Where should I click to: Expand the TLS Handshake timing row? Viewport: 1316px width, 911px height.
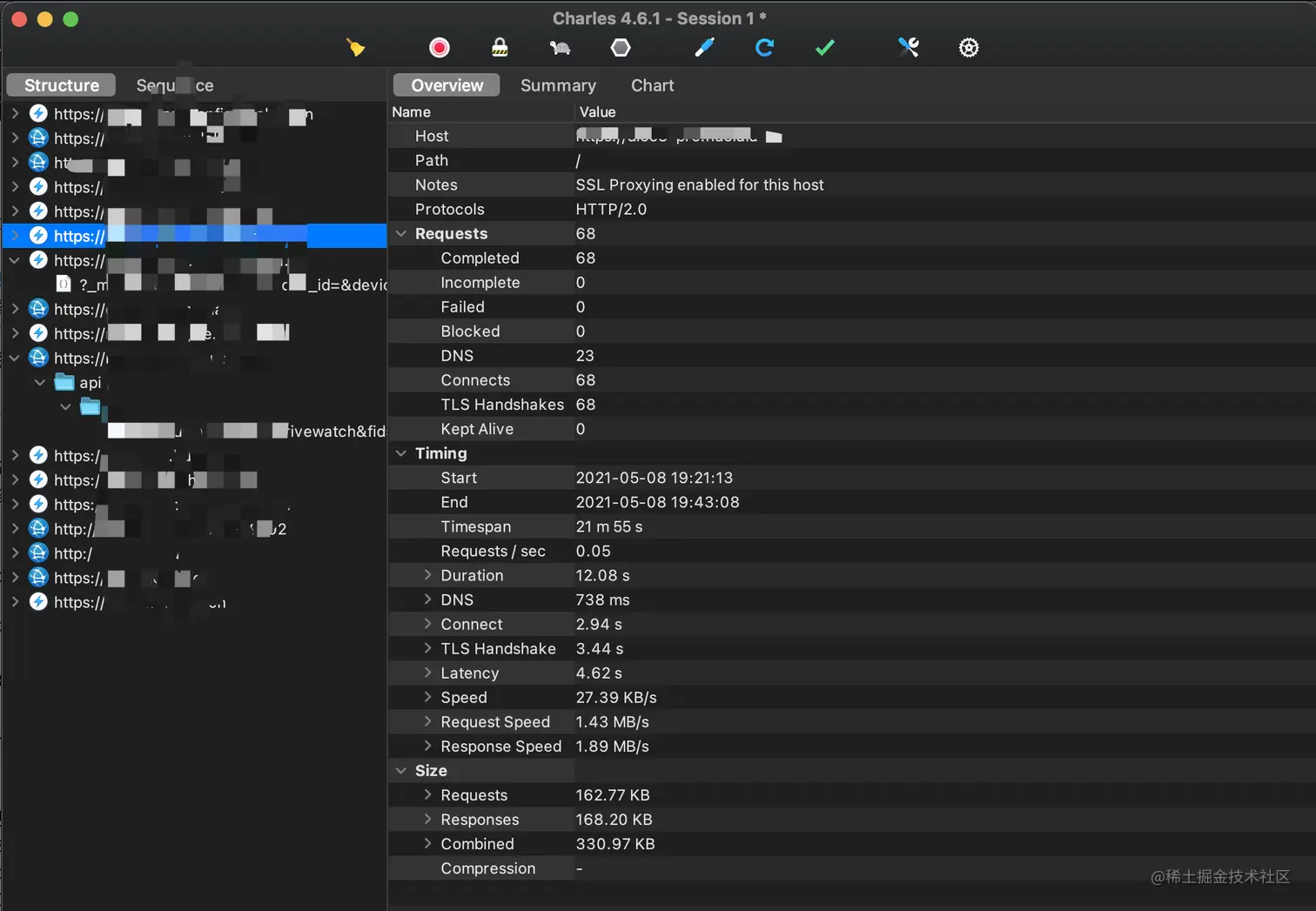[x=427, y=648]
